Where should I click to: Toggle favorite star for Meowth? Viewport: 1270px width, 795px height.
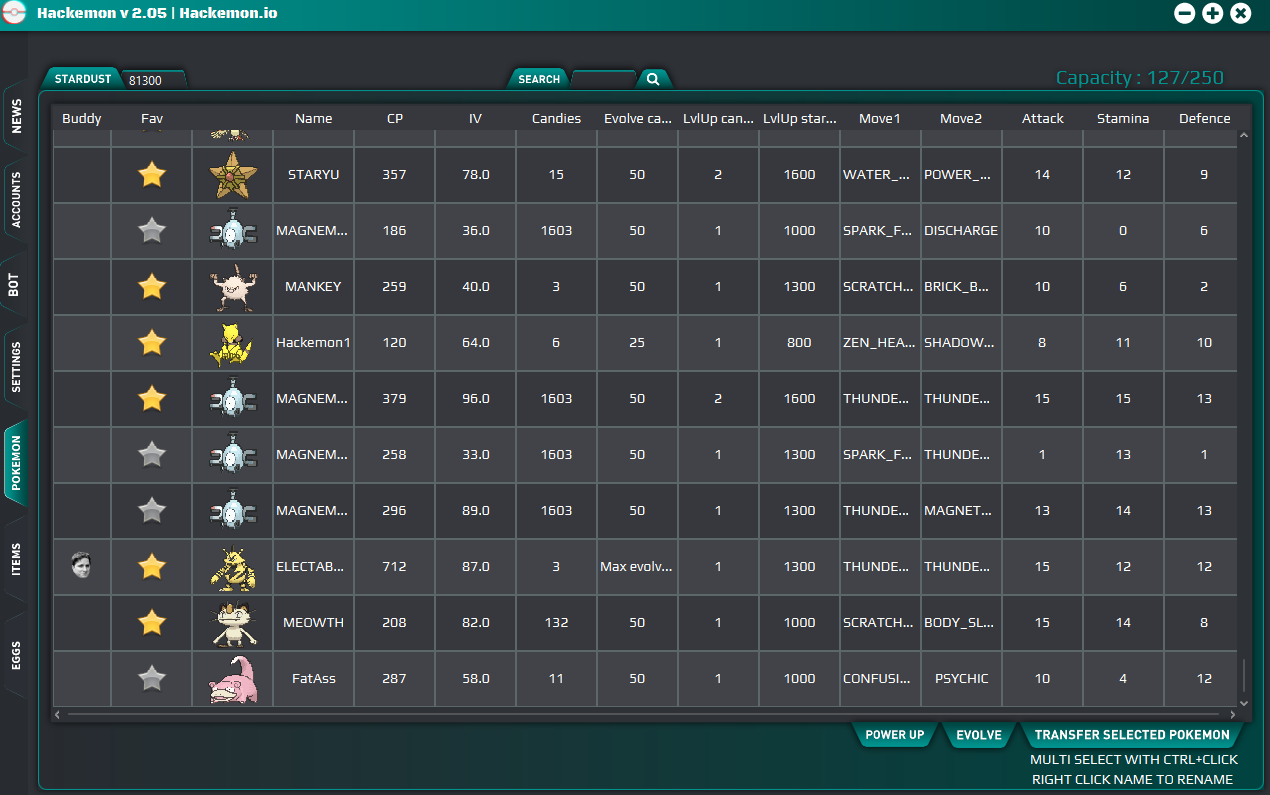[151, 623]
